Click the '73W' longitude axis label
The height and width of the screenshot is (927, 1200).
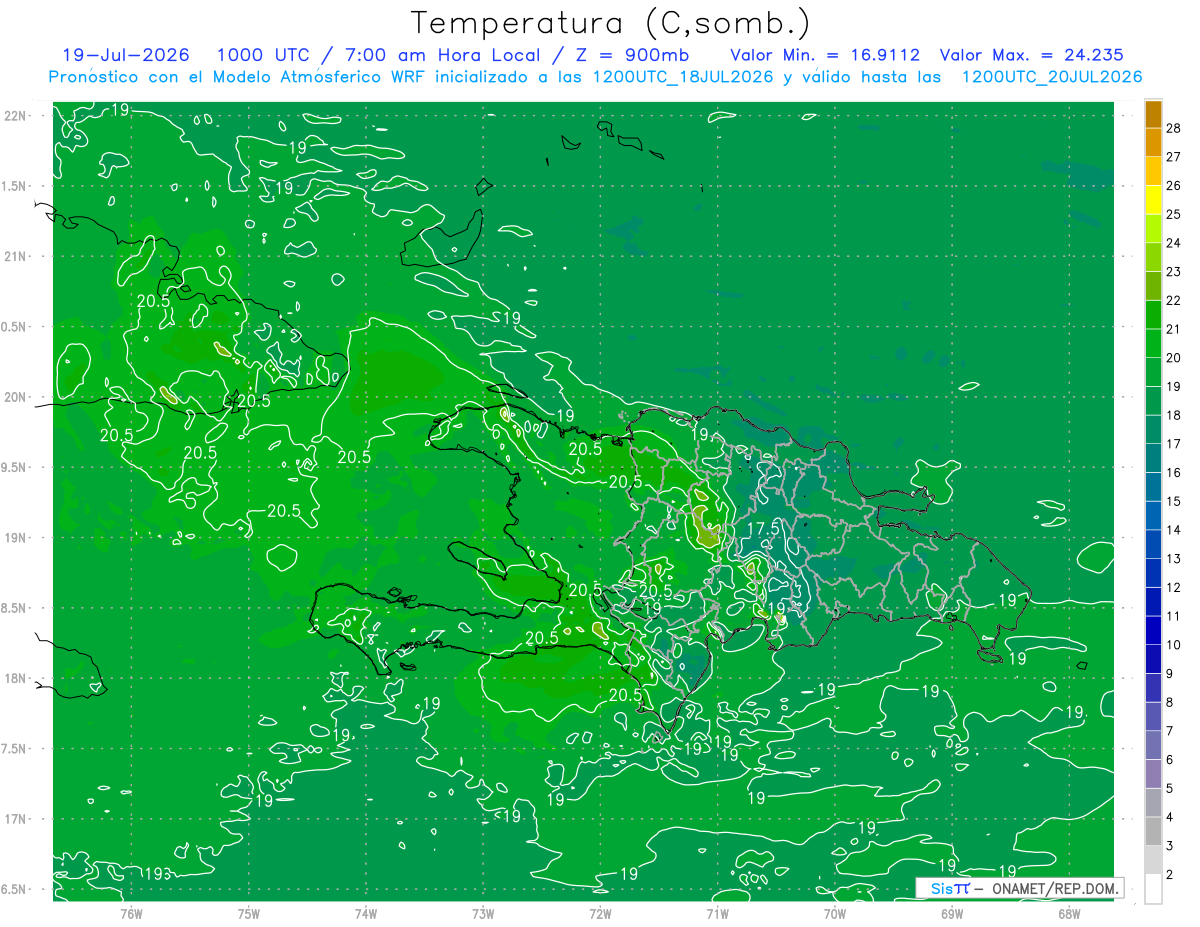pyautogui.click(x=483, y=913)
